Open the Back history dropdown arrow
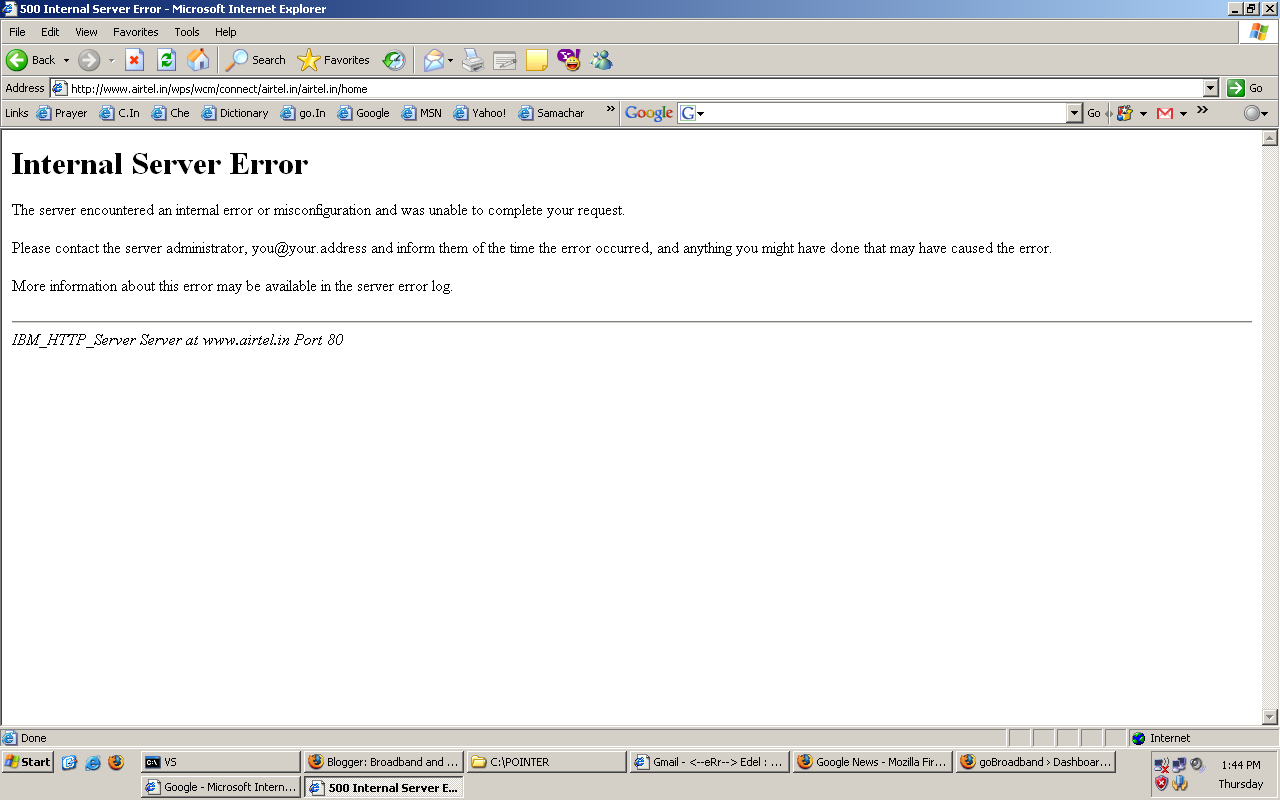 tap(67, 60)
